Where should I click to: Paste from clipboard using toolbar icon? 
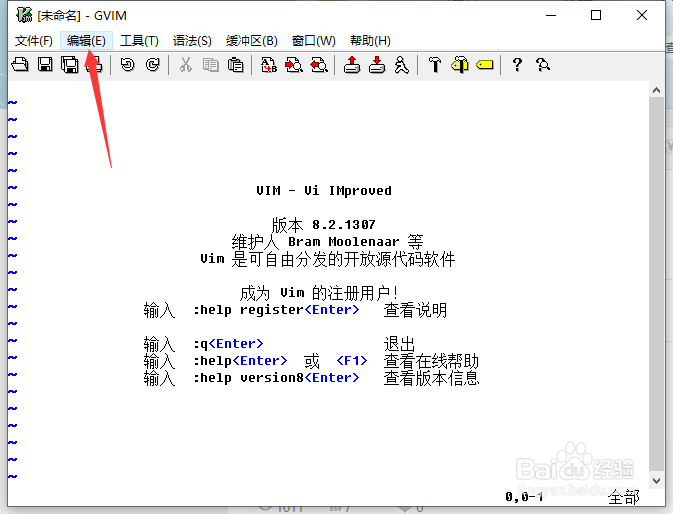click(235, 65)
